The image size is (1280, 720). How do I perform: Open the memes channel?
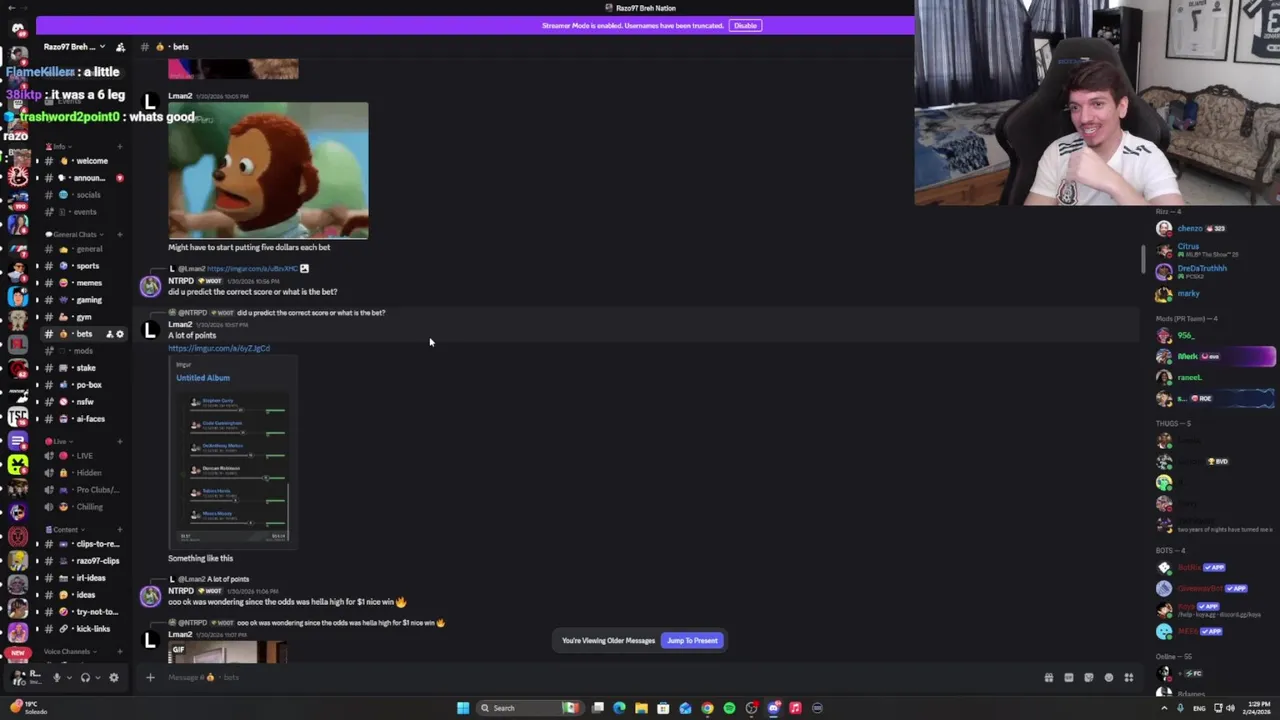tap(85, 283)
